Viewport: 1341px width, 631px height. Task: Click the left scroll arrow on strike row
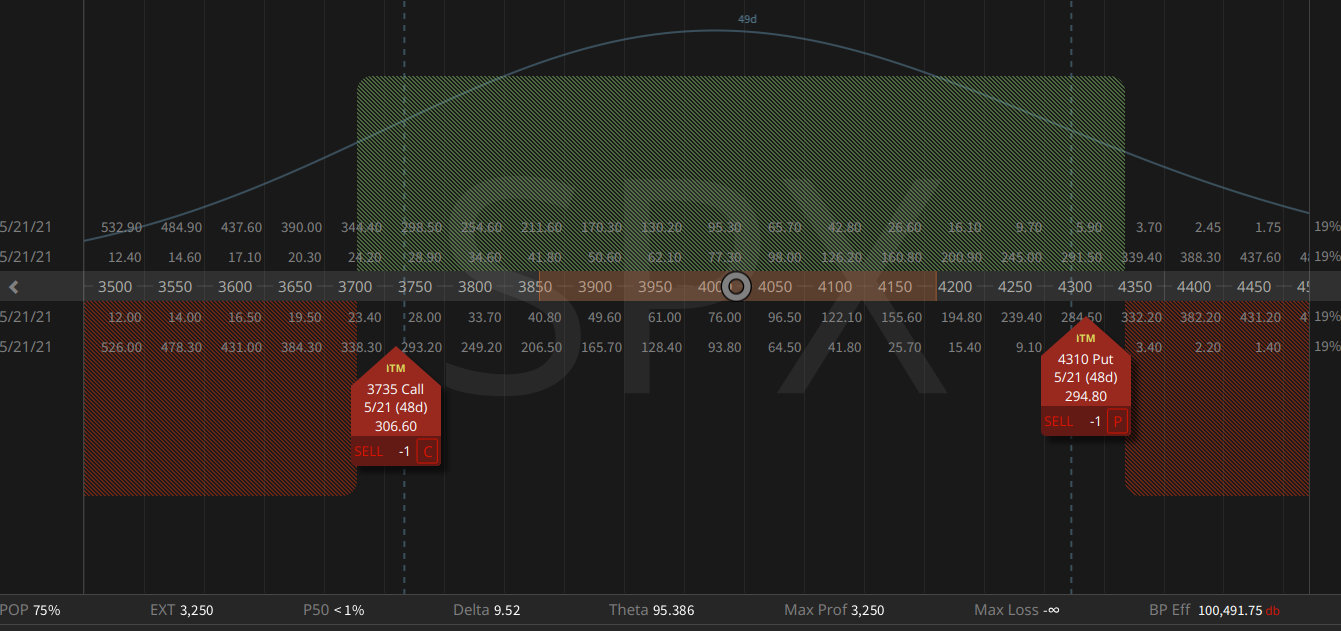pyautogui.click(x=14, y=287)
